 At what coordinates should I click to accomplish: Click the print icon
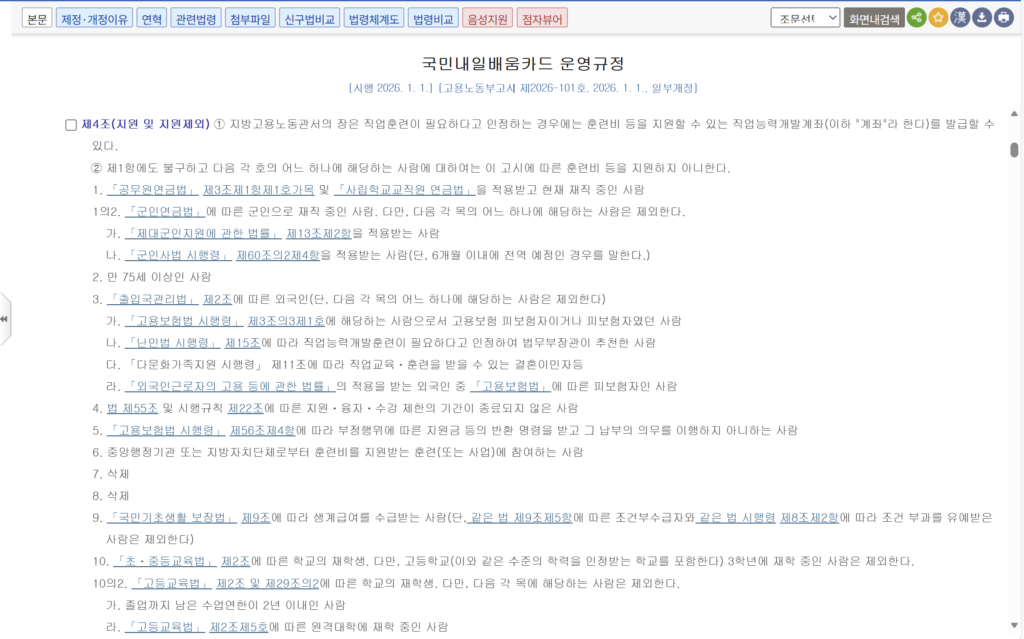click(x=1003, y=17)
